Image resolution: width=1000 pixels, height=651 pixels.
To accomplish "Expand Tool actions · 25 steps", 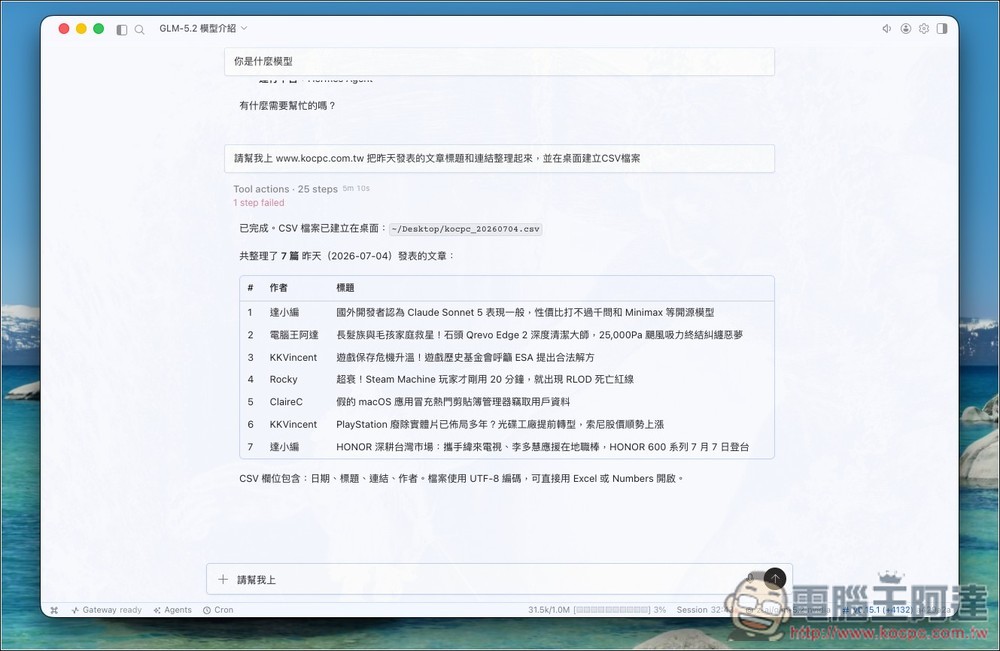I will (285, 189).
